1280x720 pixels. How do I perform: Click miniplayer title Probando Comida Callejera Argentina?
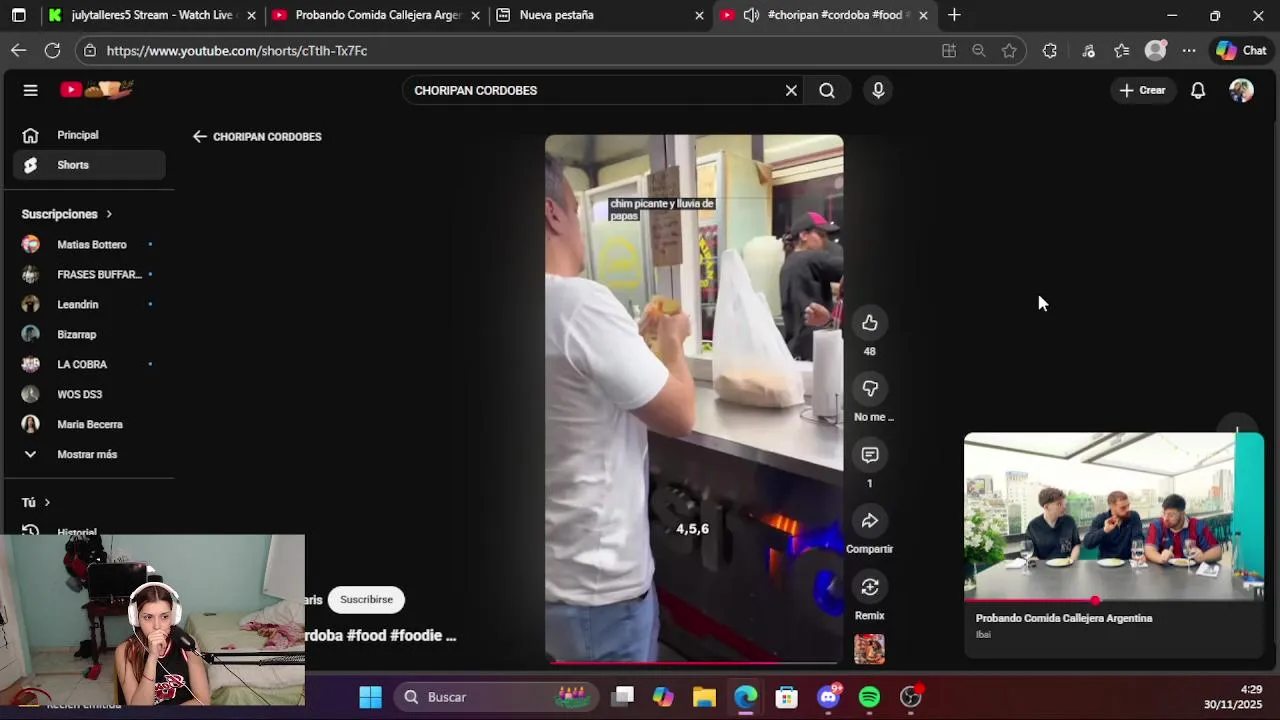(x=1064, y=618)
